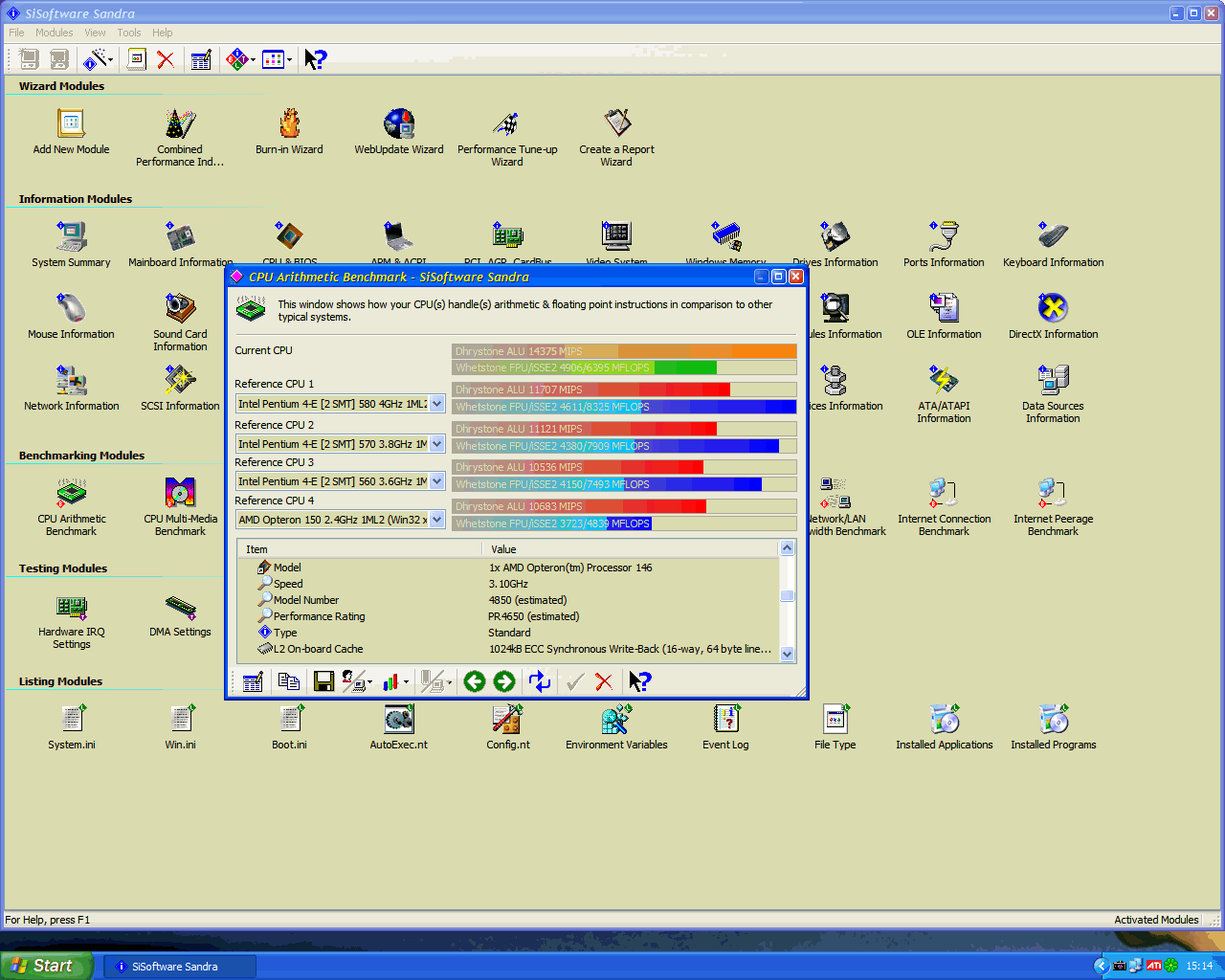Open Mouse Information module icon
This screenshot has width=1225, height=980.
tap(71, 308)
